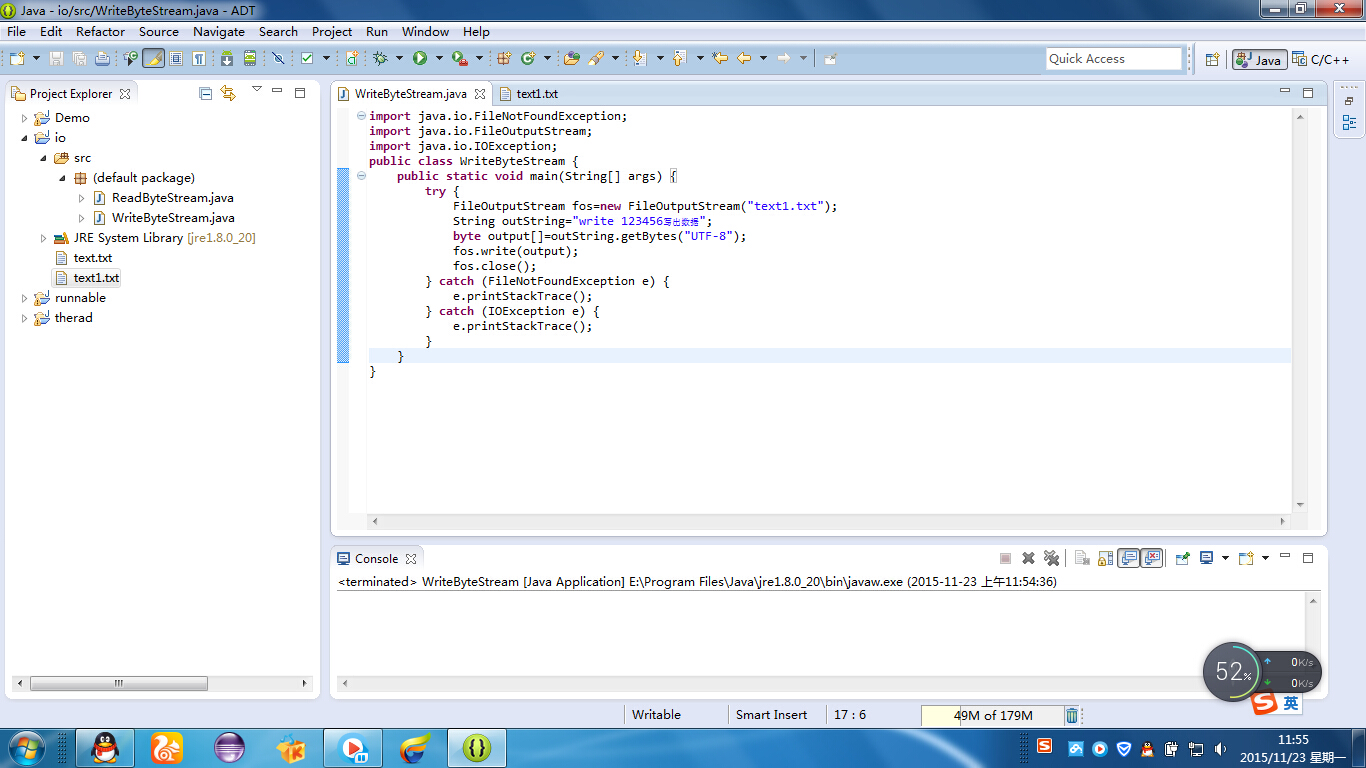The image size is (1366, 768).
Task: Click the Print toolbar icon
Action: [x=102, y=59]
